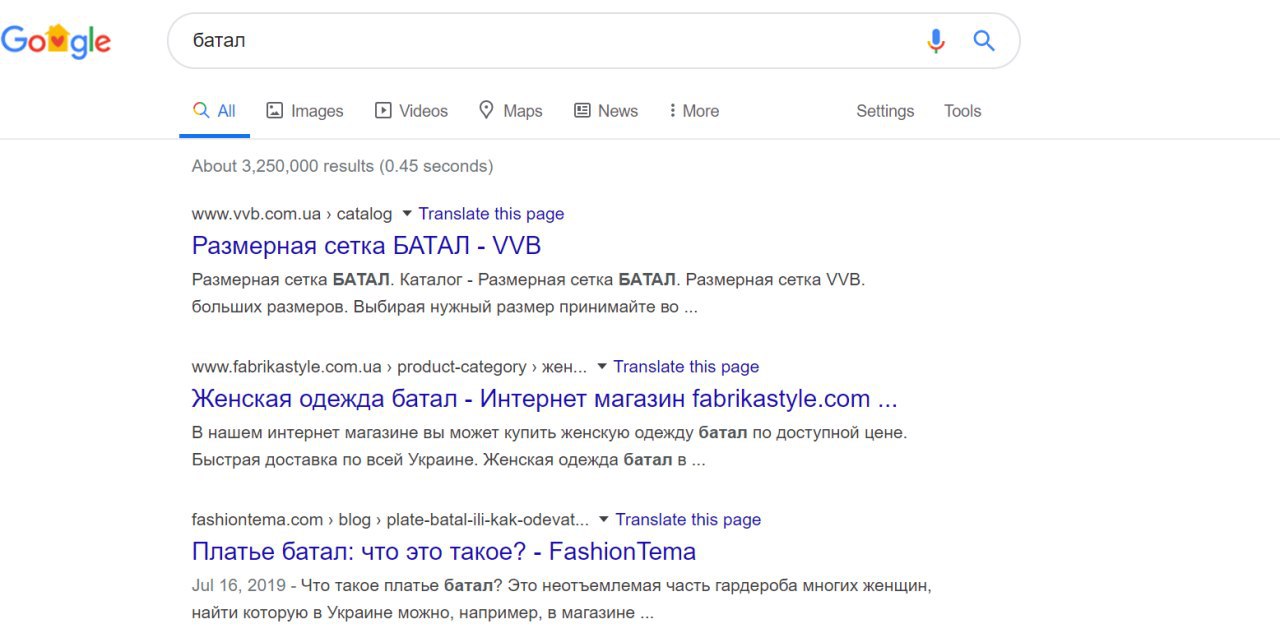Start voice search with the microphone icon
Image resolution: width=1280 pixels, height=633 pixels.
pyautogui.click(x=936, y=41)
